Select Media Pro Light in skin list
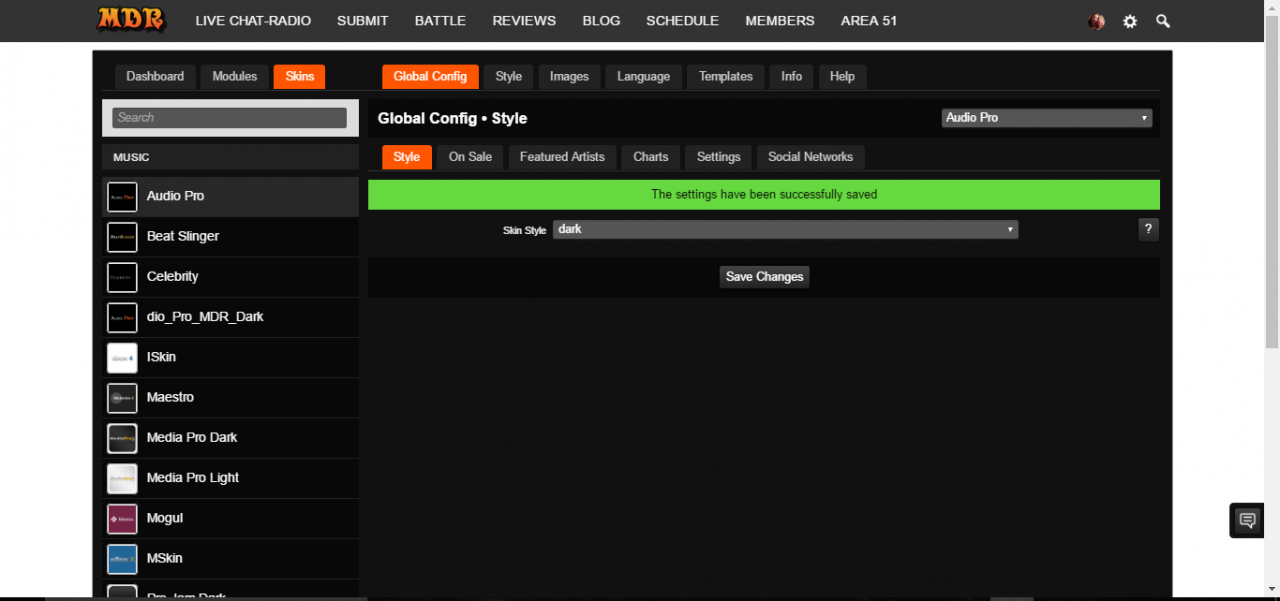 tap(193, 478)
